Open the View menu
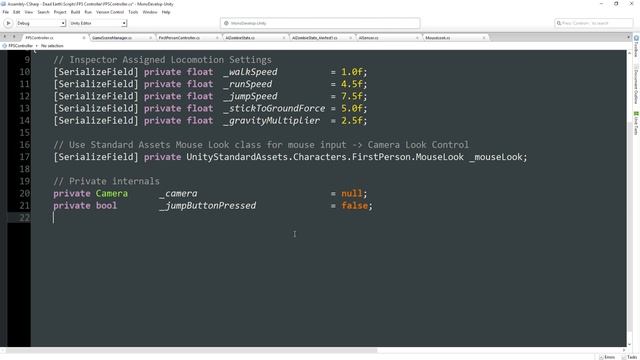Screen dimensions: 640x360 click(x=29, y=12)
